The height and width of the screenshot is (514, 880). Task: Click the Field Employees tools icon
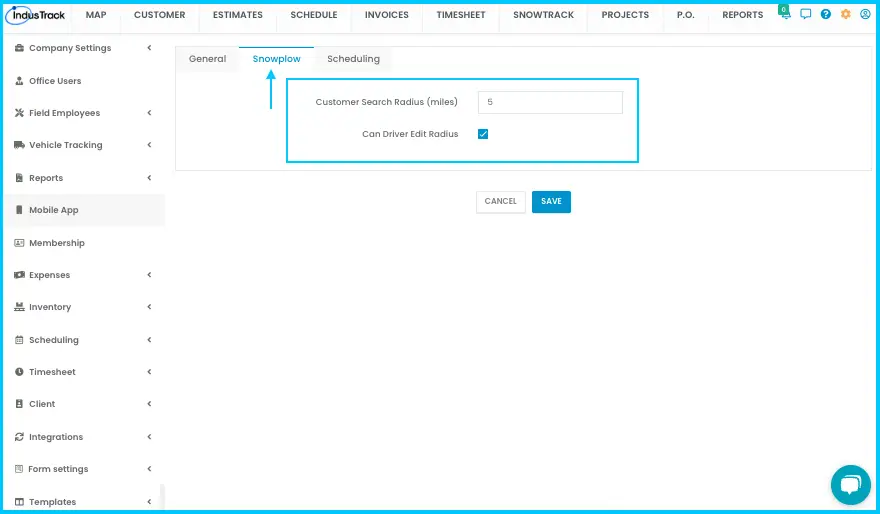tap(19, 113)
